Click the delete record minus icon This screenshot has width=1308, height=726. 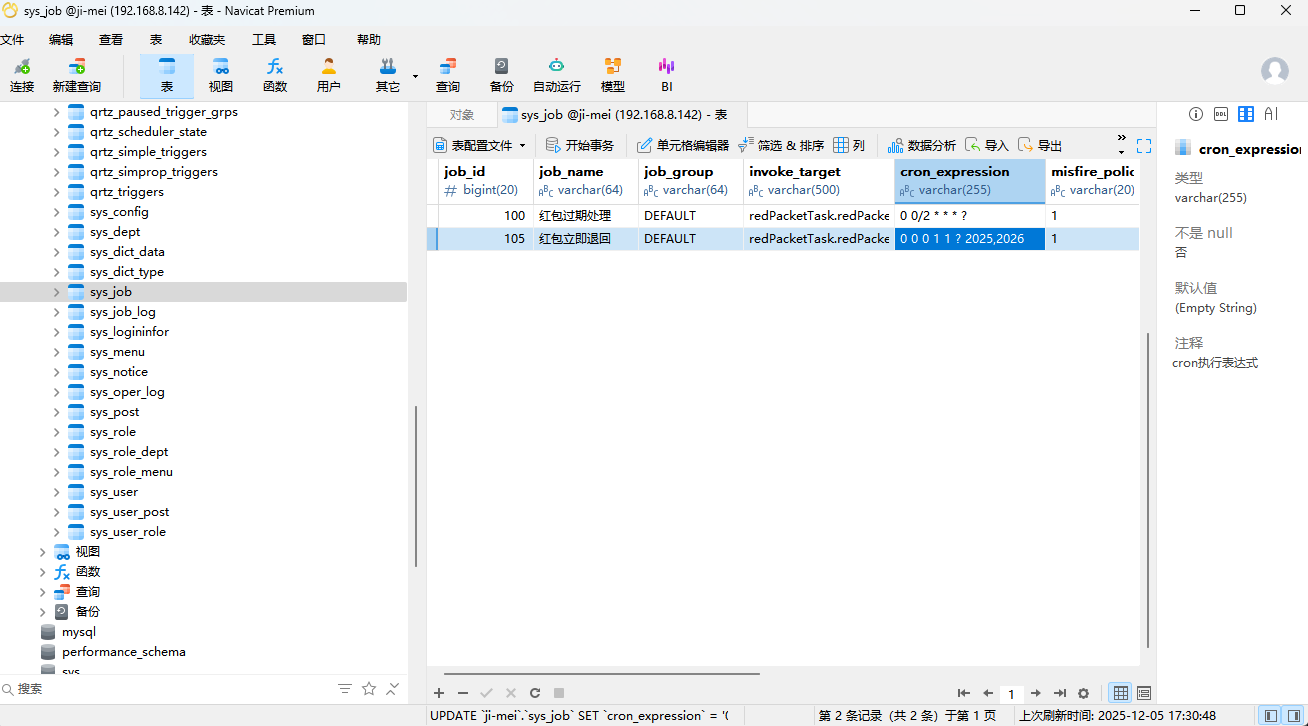pos(463,693)
